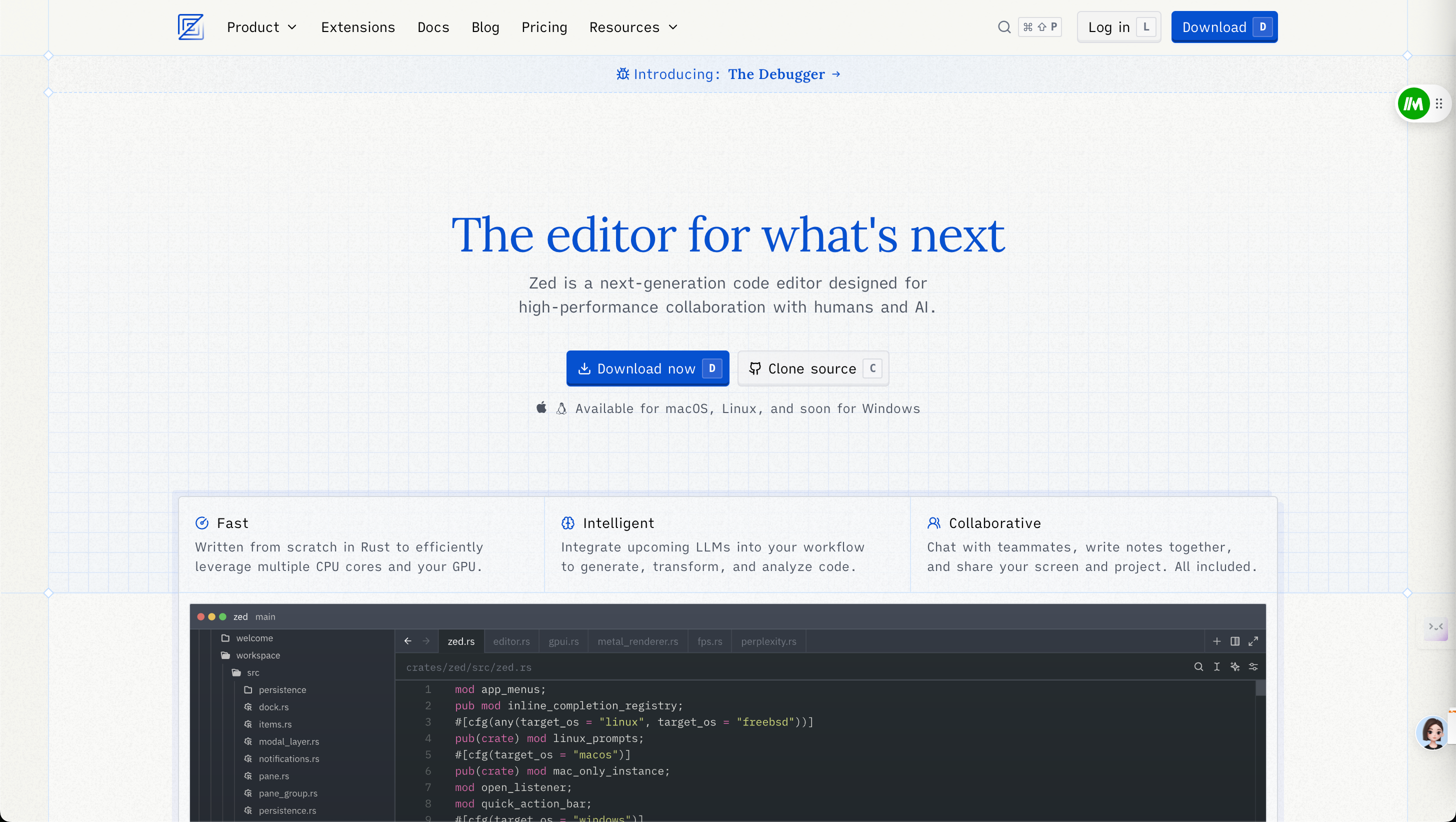
Task: Open modal_layer.rs in the file tree
Action: coord(289,741)
